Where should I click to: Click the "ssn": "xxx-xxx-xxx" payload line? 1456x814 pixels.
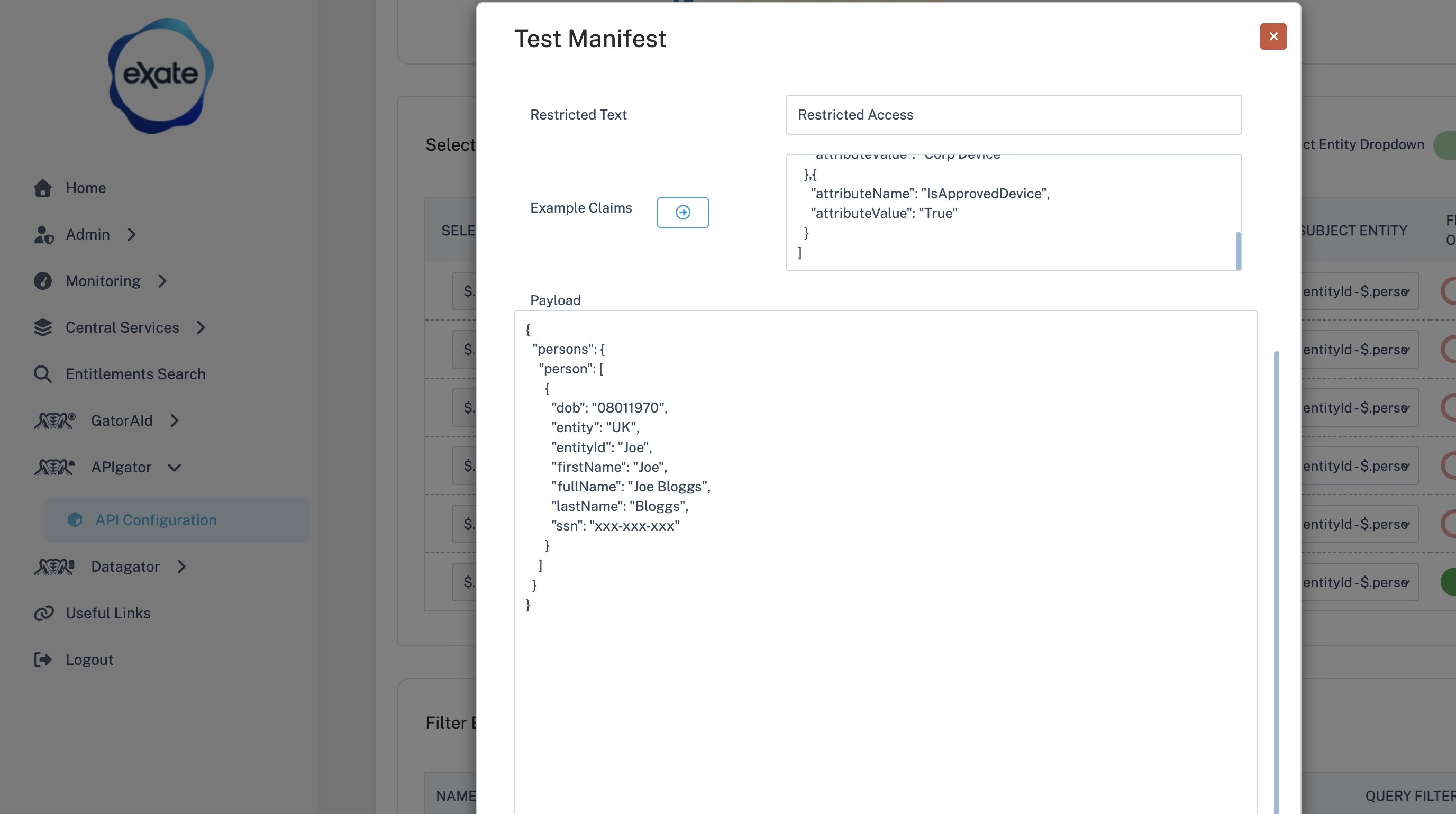[x=615, y=526]
